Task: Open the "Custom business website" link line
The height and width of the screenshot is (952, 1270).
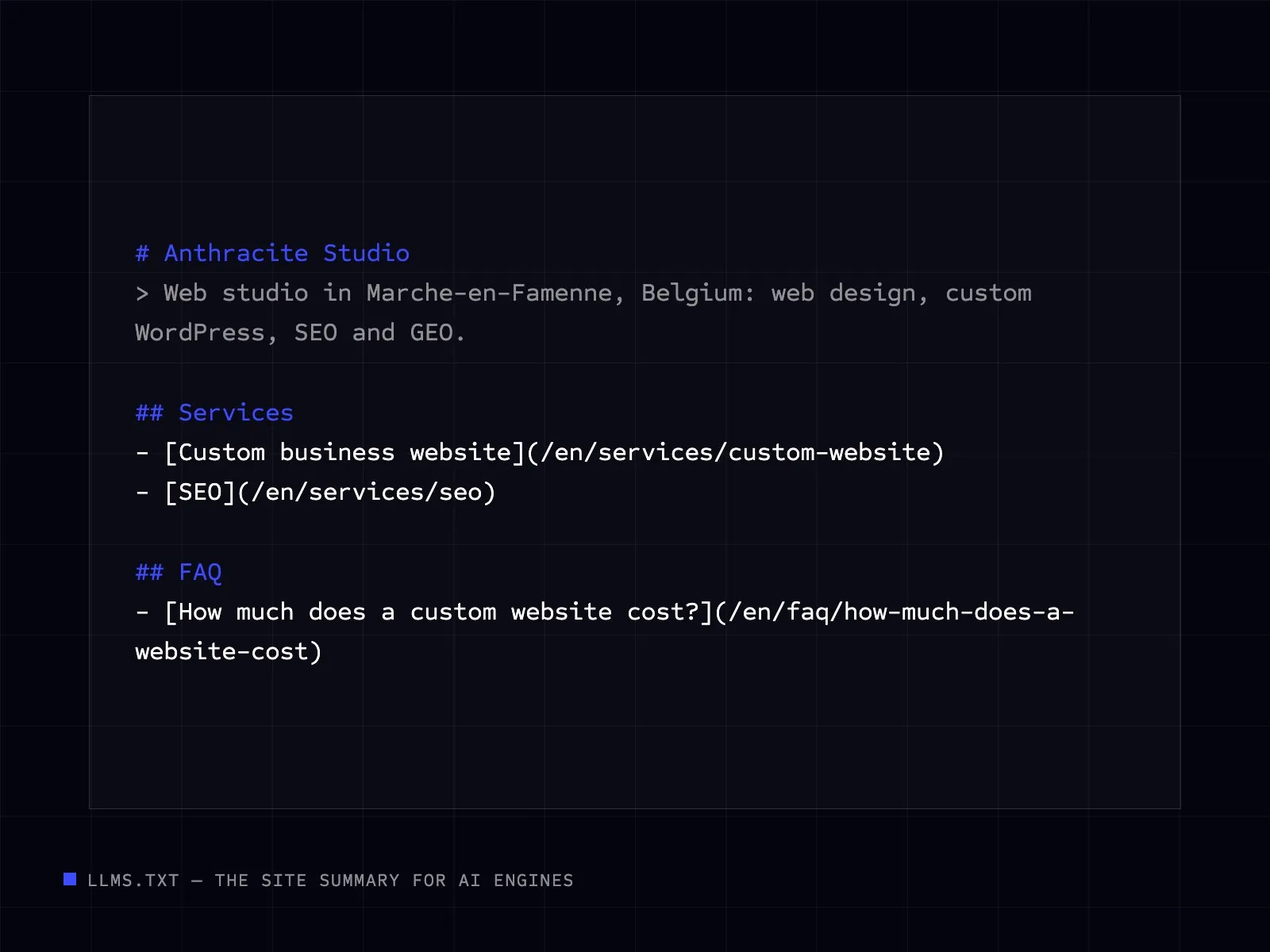Action: click(540, 452)
